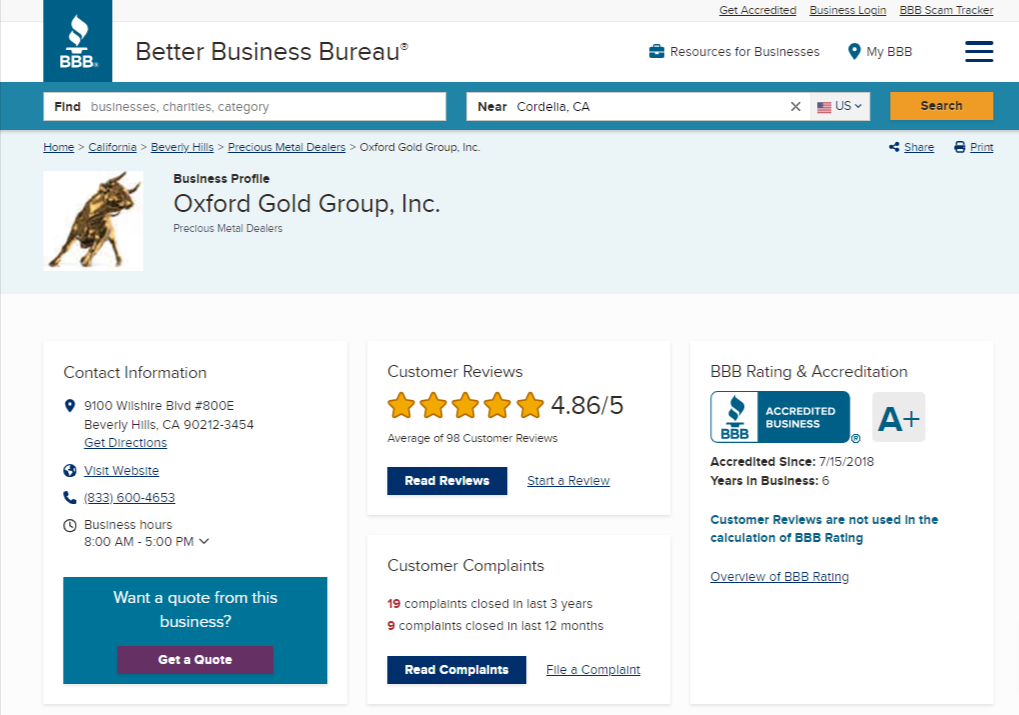This screenshot has width=1019, height=715.
Task: Call the (833) 600-4653 number link
Action: (x=129, y=497)
